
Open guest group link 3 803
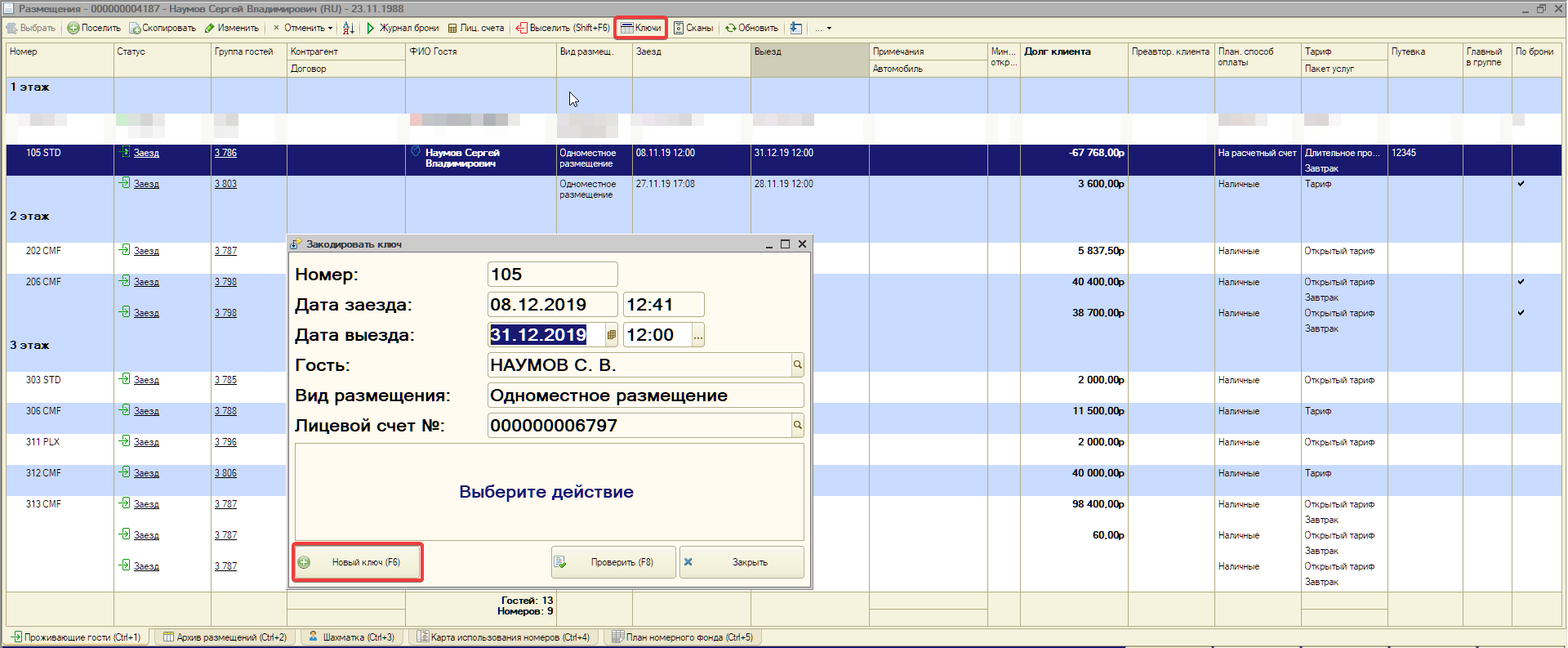[x=225, y=184]
